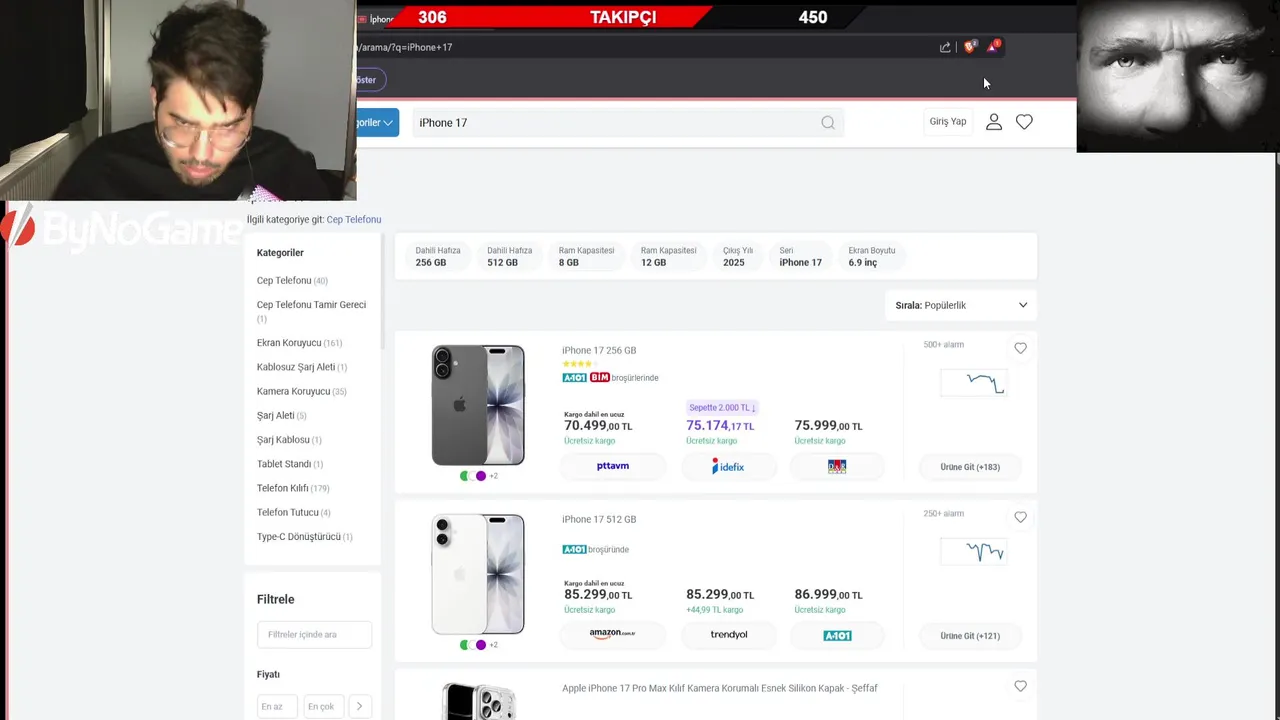This screenshot has height=720, width=1280.
Task: Open the iPhone 17 512 GB product title
Action: click(x=599, y=520)
